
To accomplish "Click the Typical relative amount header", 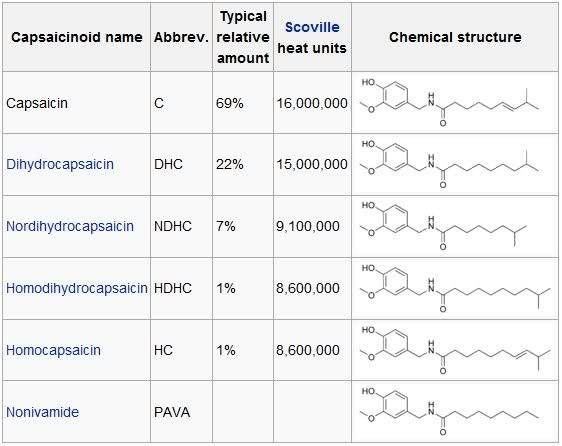I will pos(243,37).
